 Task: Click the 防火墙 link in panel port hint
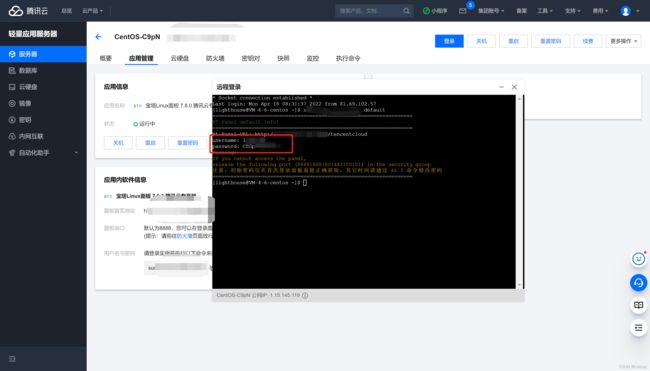coord(185,236)
